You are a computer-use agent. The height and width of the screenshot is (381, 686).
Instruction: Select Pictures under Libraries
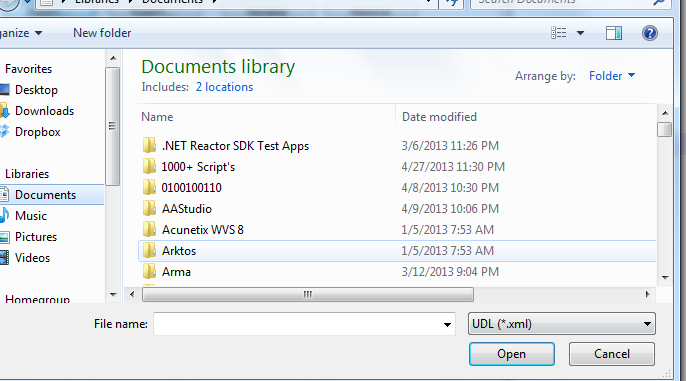point(36,237)
